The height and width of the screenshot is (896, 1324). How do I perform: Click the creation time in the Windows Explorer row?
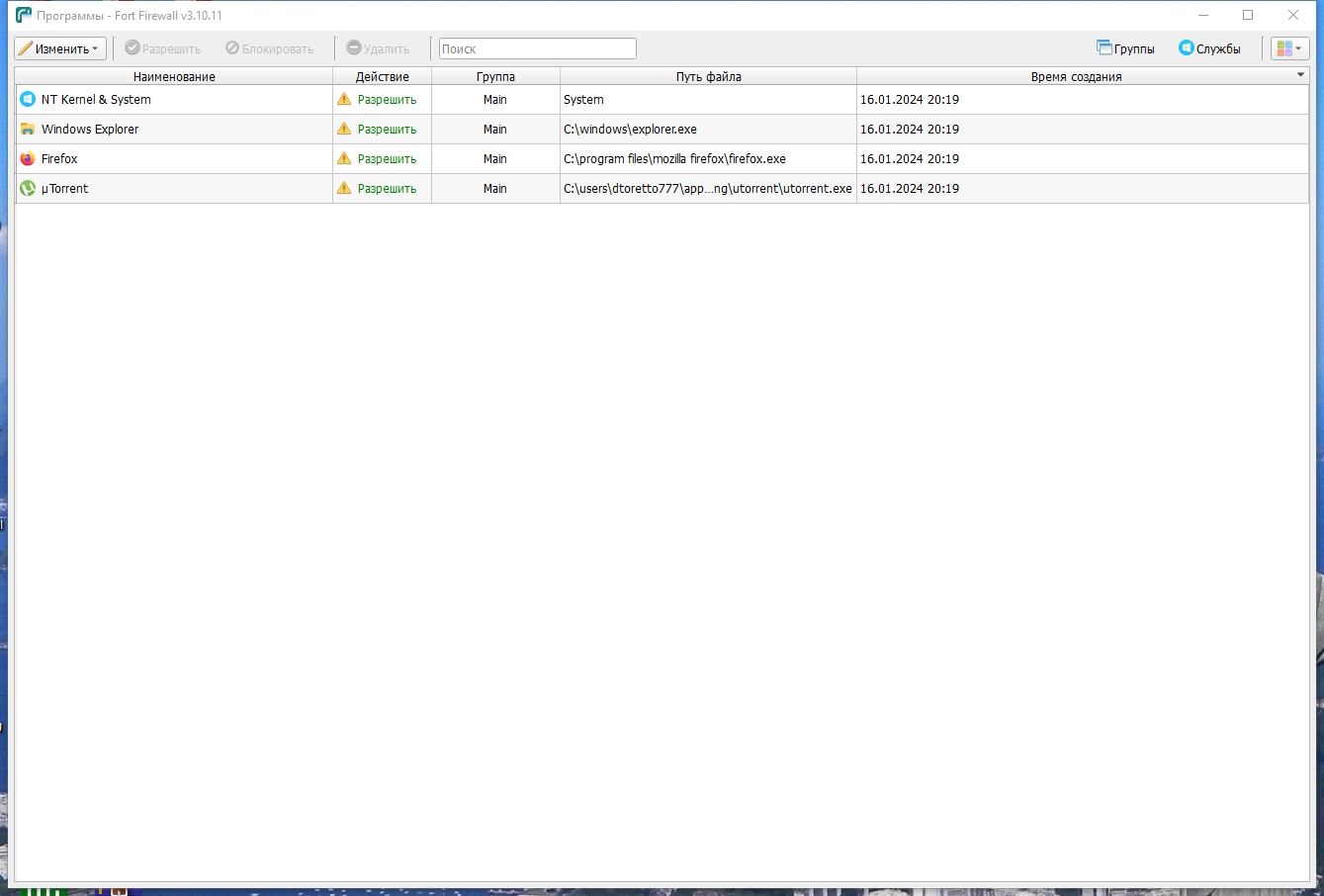coord(910,130)
